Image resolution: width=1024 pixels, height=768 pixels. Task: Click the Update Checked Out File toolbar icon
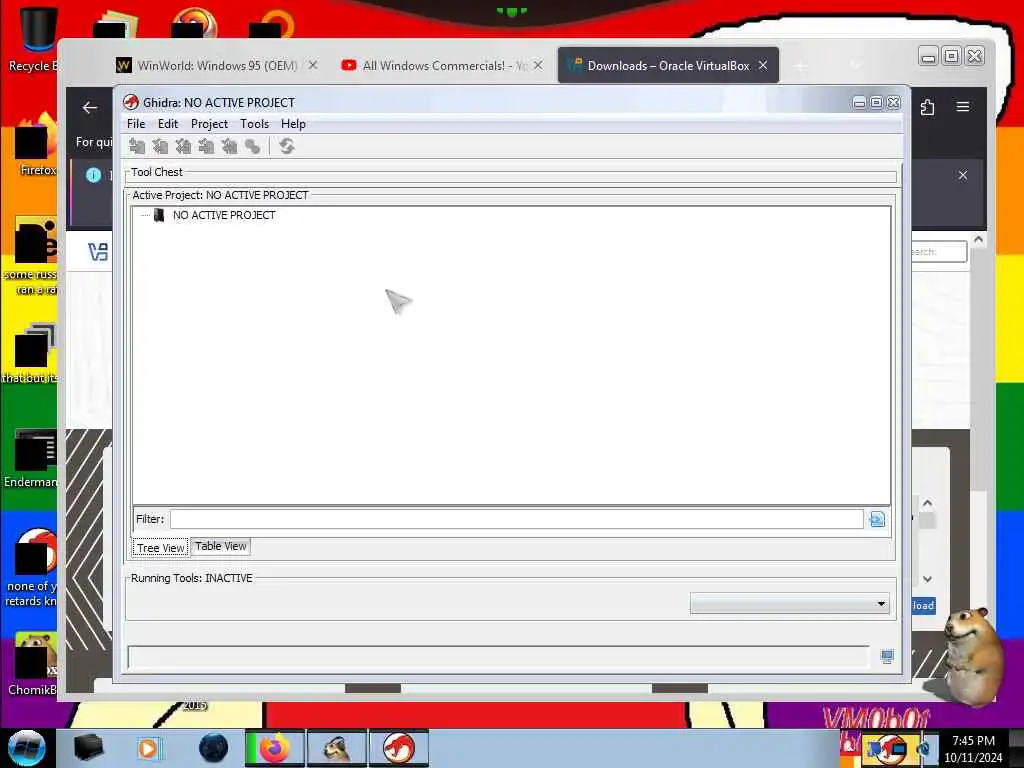coord(184,146)
